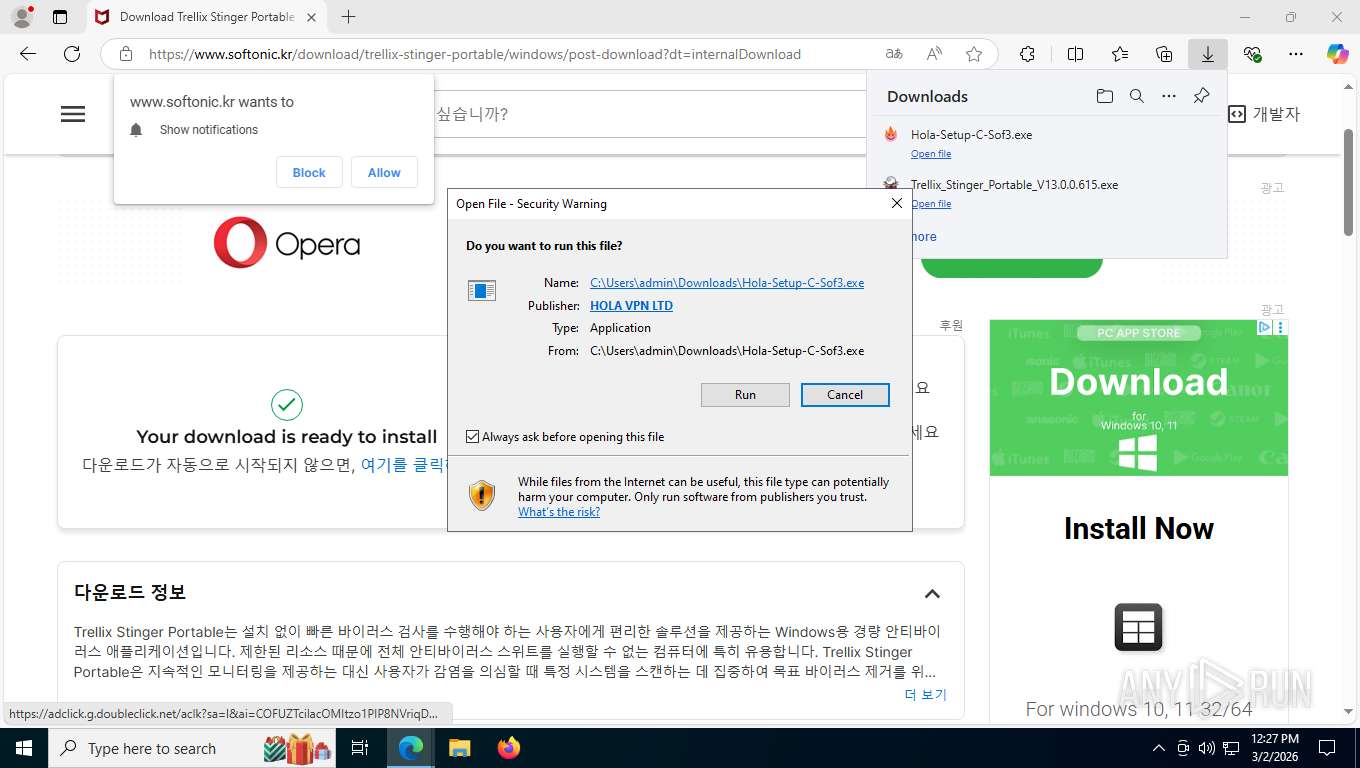Close the Open File Security Warning dialog
The width and height of the screenshot is (1360, 768).
(x=897, y=203)
